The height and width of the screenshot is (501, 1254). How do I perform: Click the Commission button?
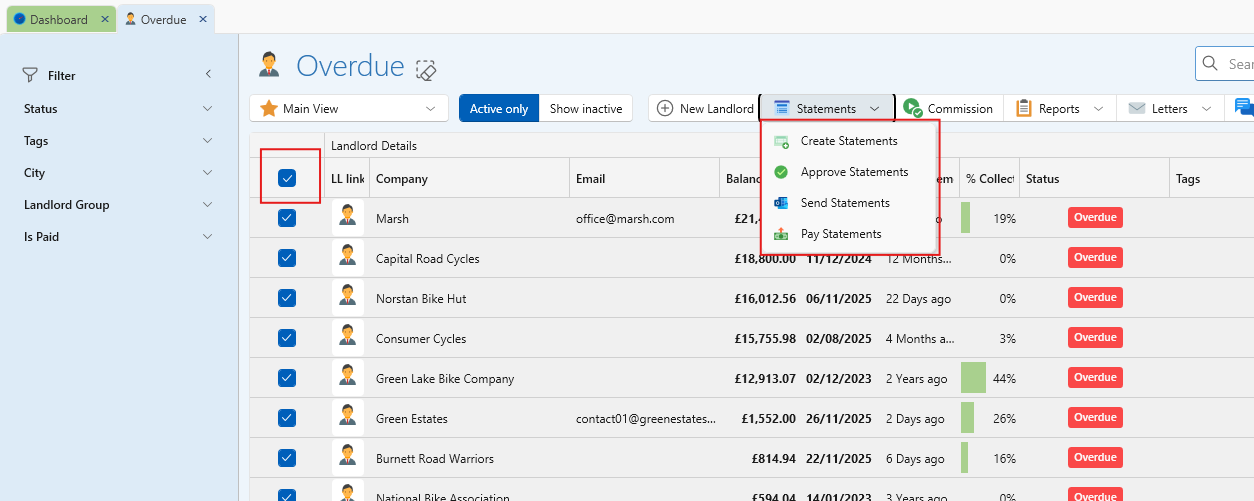pyautogui.click(x=948, y=108)
